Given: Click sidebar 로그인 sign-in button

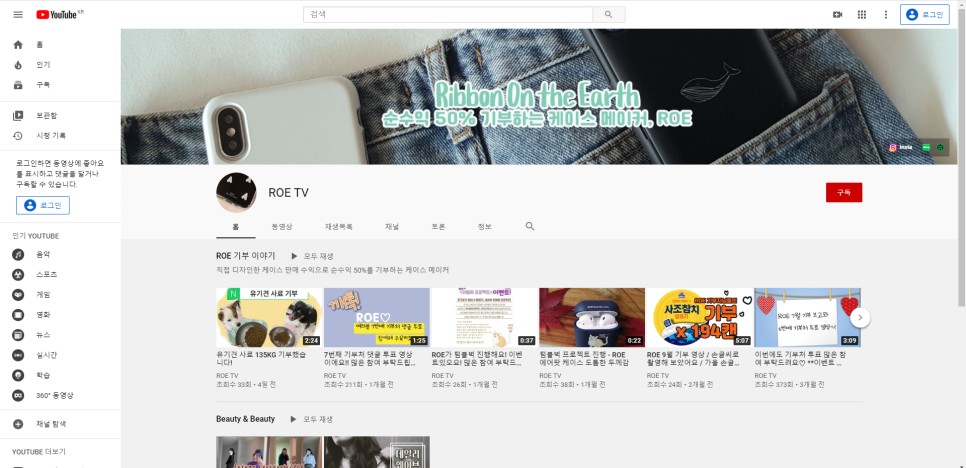Looking at the screenshot, I should click(x=43, y=205).
